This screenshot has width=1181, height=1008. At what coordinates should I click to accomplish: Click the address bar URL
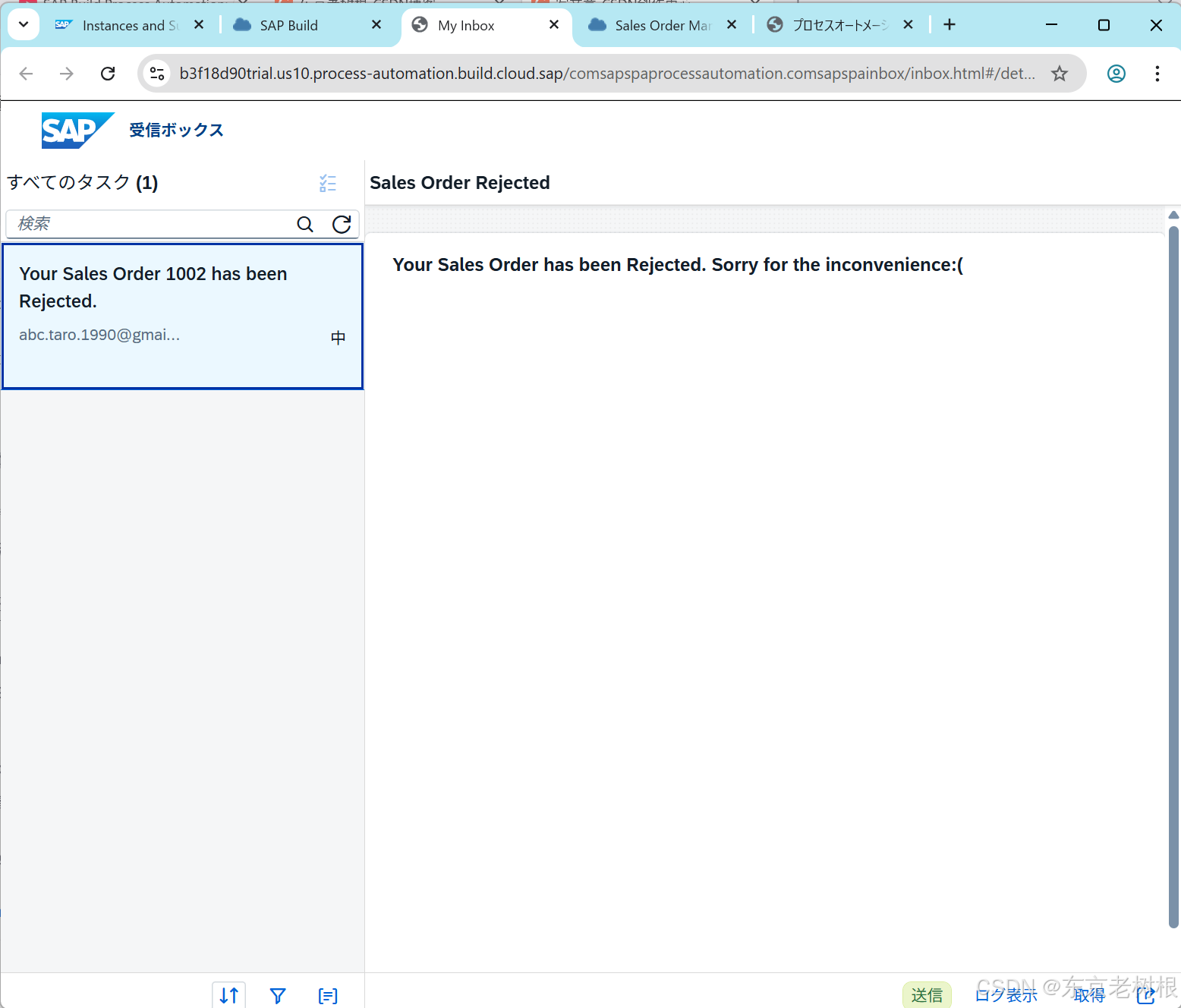click(607, 74)
